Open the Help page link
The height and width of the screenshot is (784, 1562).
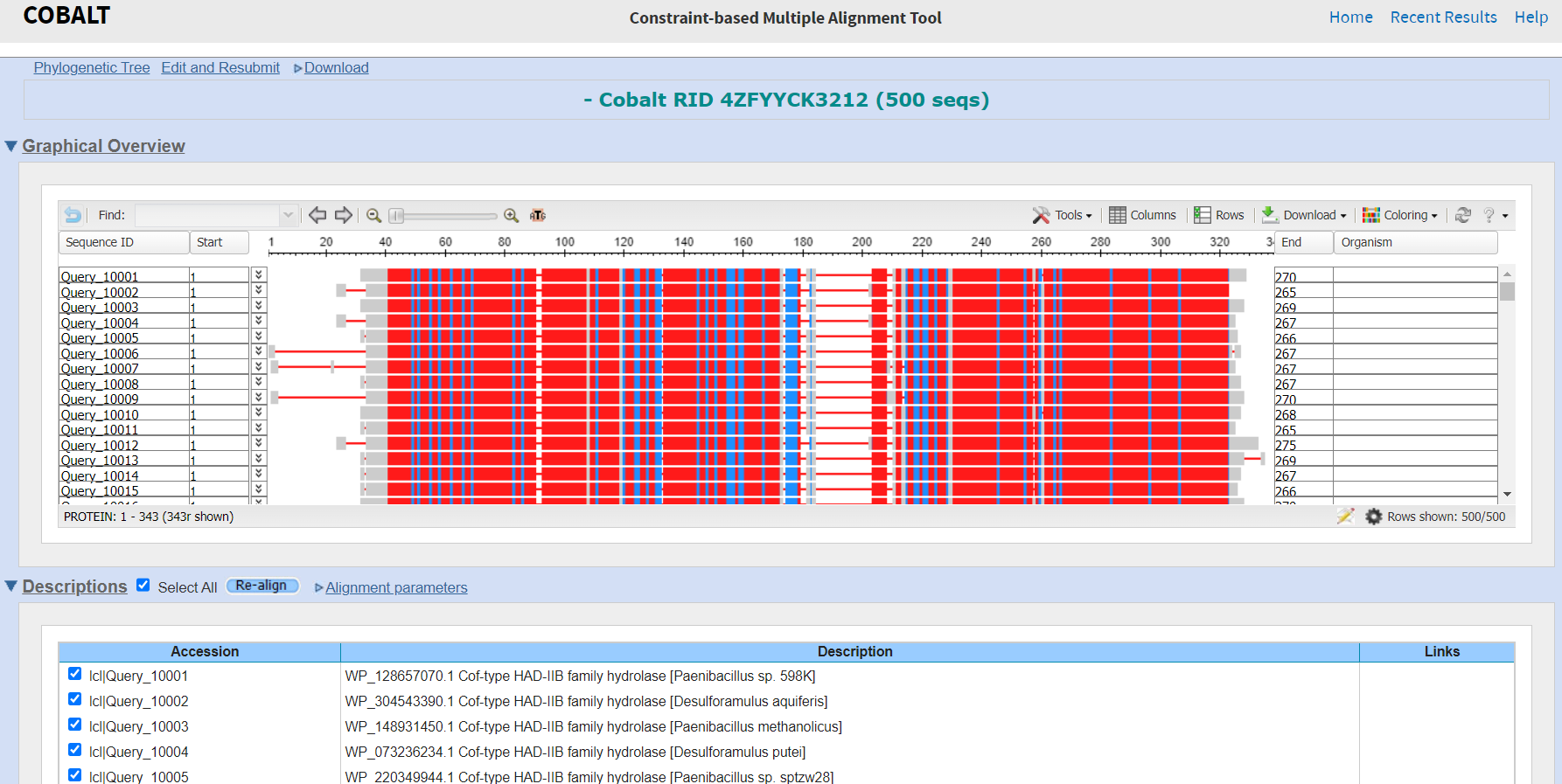[1531, 17]
